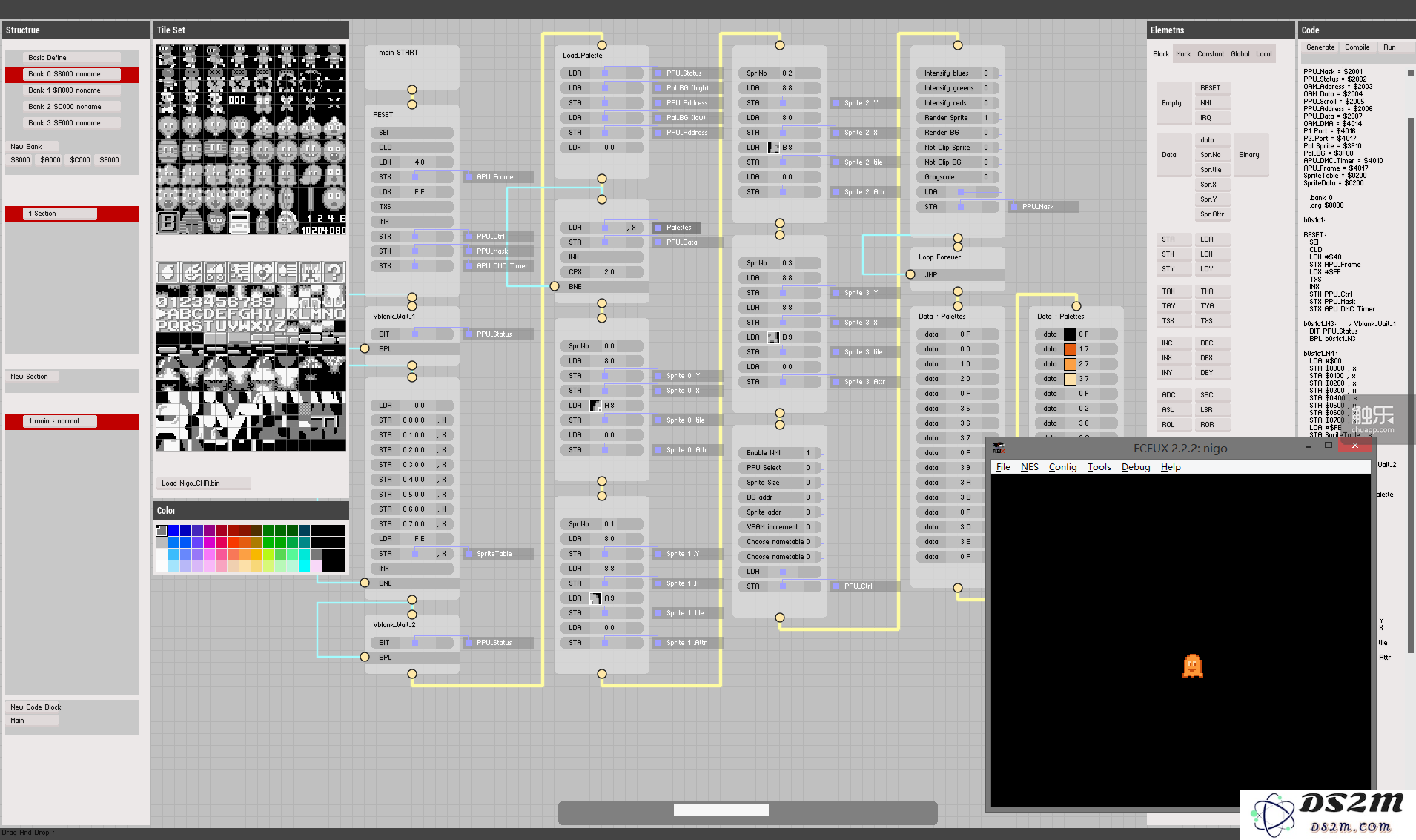Open the Config menu in FCEUX
Screen dimensions: 1416x840
pyautogui.click(x=1062, y=467)
